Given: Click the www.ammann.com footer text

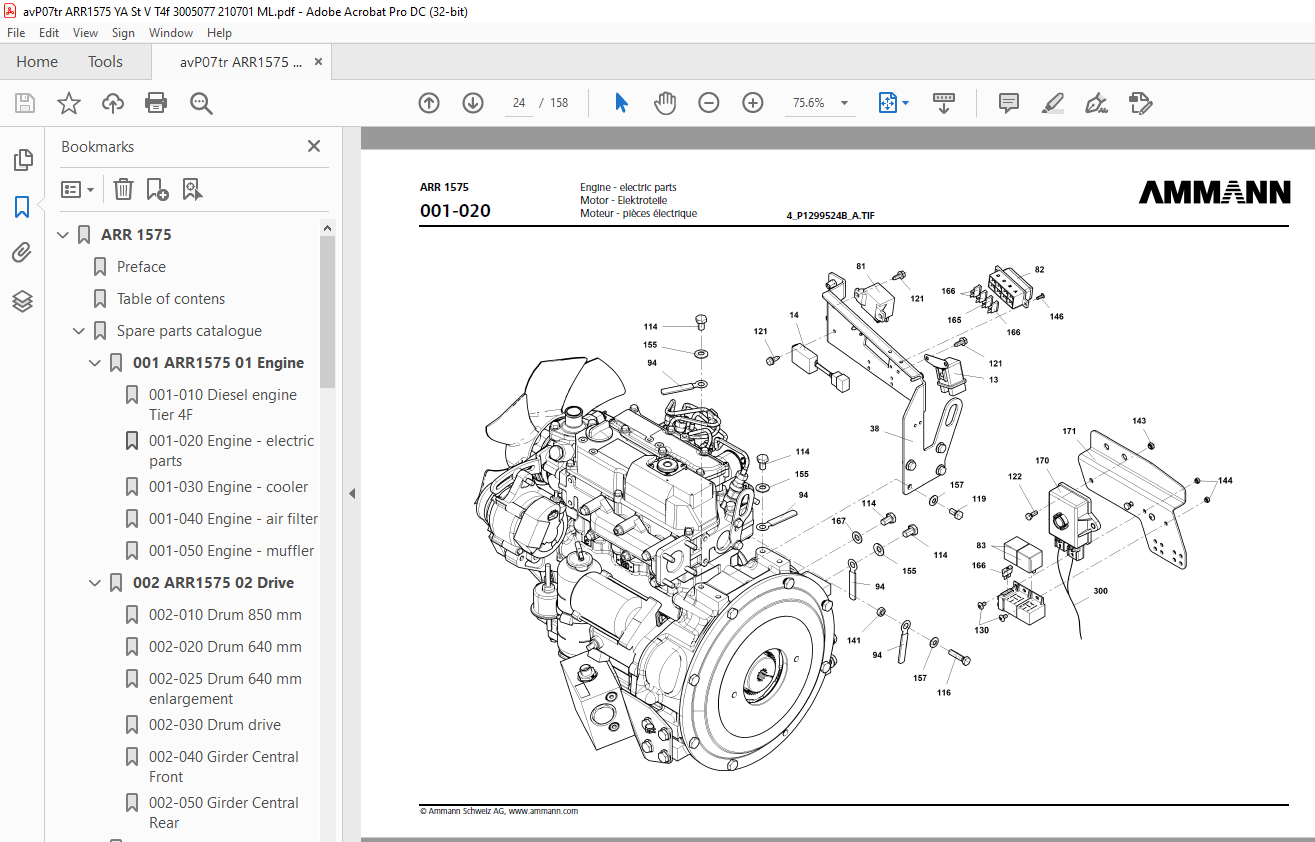Looking at the screenshot, I should pos(543,811).
